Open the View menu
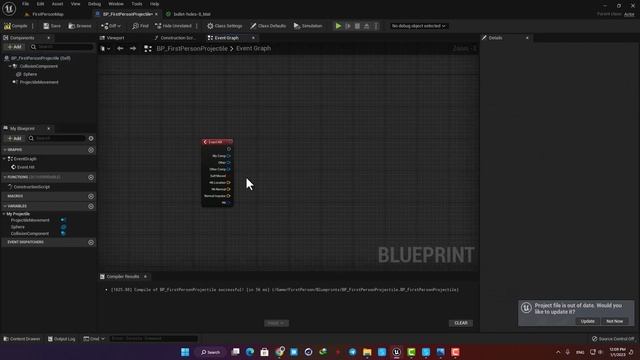This screenshot has height=360, width=640. click(76, 4)
